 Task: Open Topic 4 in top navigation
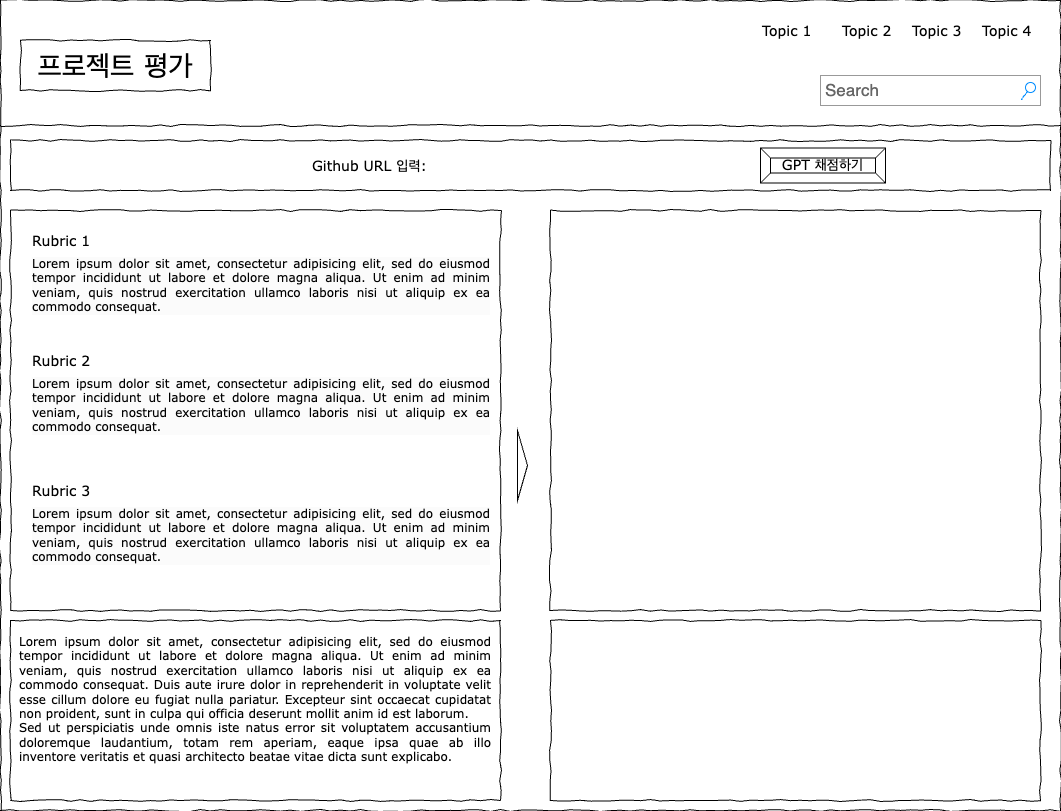pos(1006,31)
